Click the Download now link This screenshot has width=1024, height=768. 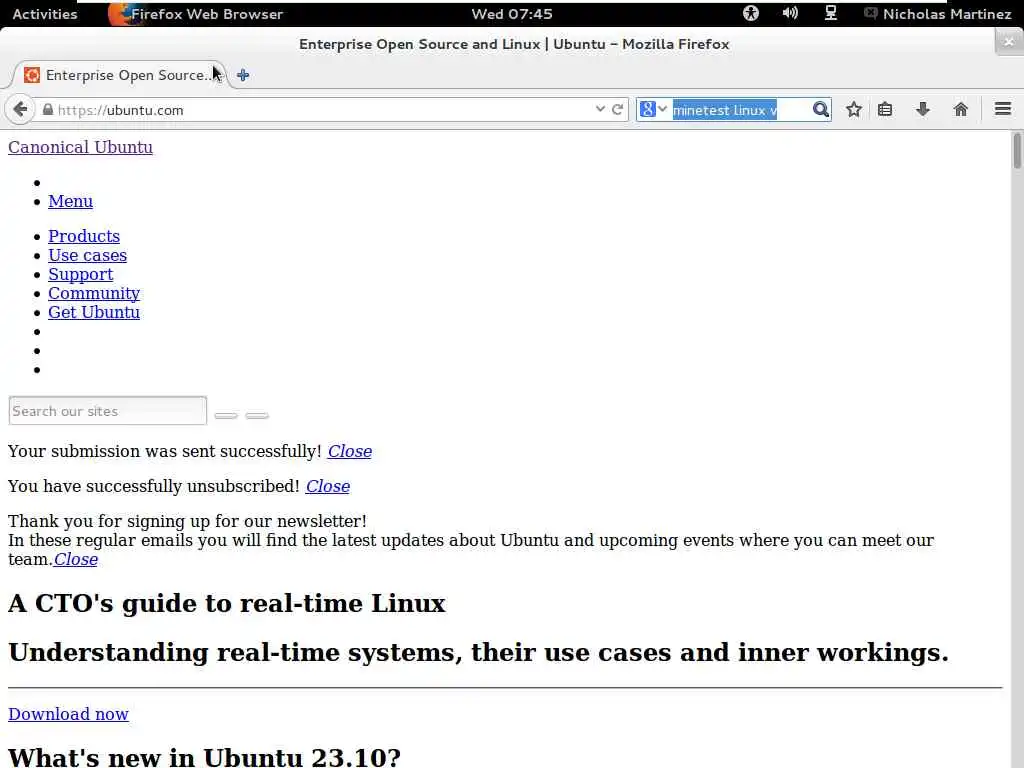[x=69, y=714]
